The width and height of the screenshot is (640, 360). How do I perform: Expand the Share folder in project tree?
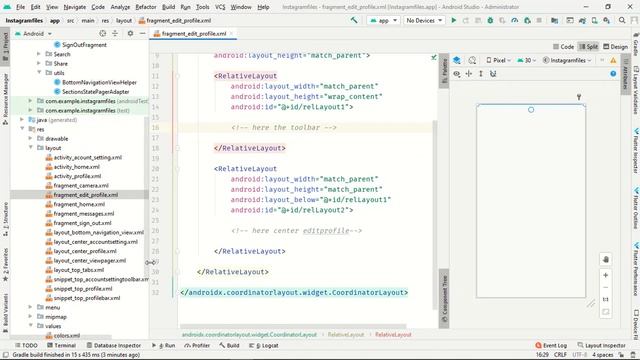pyautogui.click(x=39, y=63)
